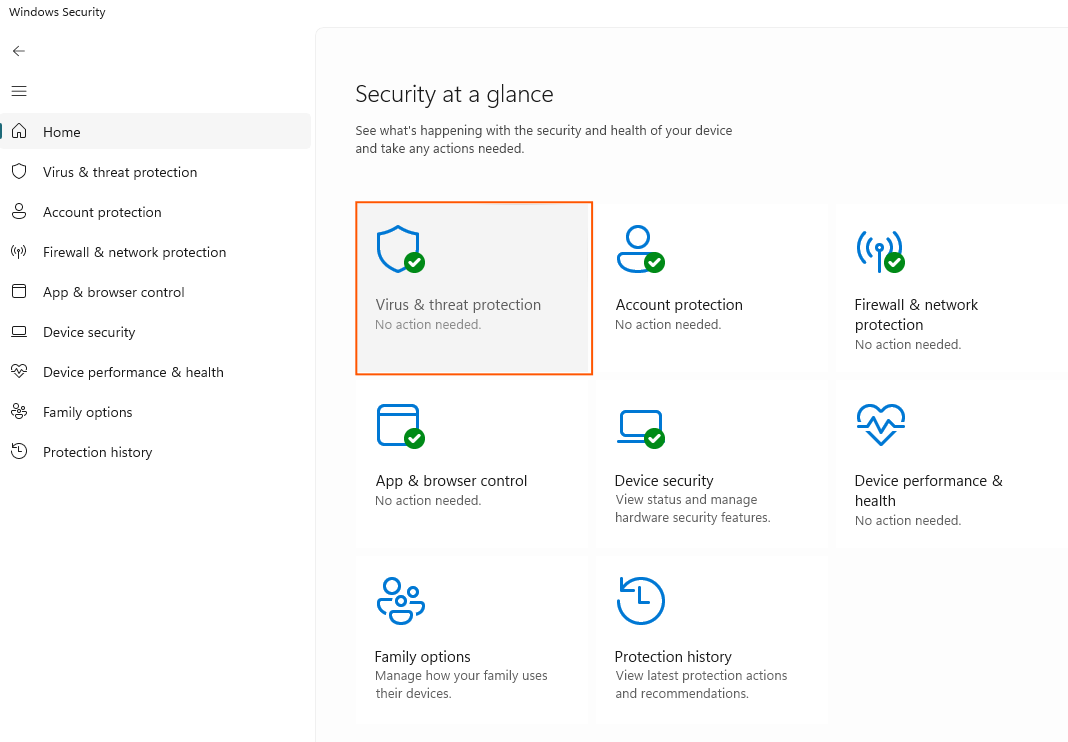The width and height of the screenshot is (1068, 742).
Task: Click the App & browser window icon in sidebar
Action: 19,292
